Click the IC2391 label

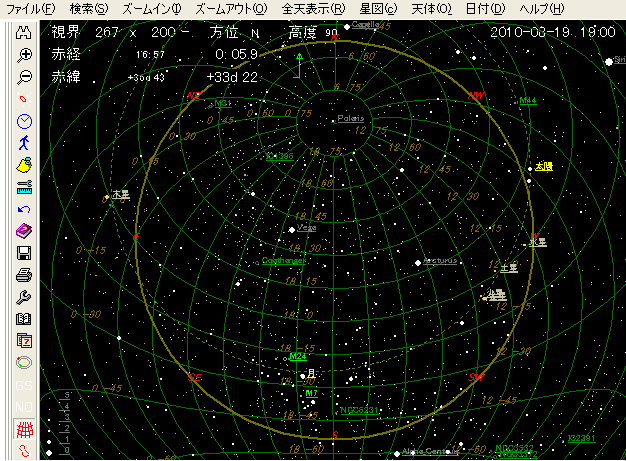click(x=581, y=438)
